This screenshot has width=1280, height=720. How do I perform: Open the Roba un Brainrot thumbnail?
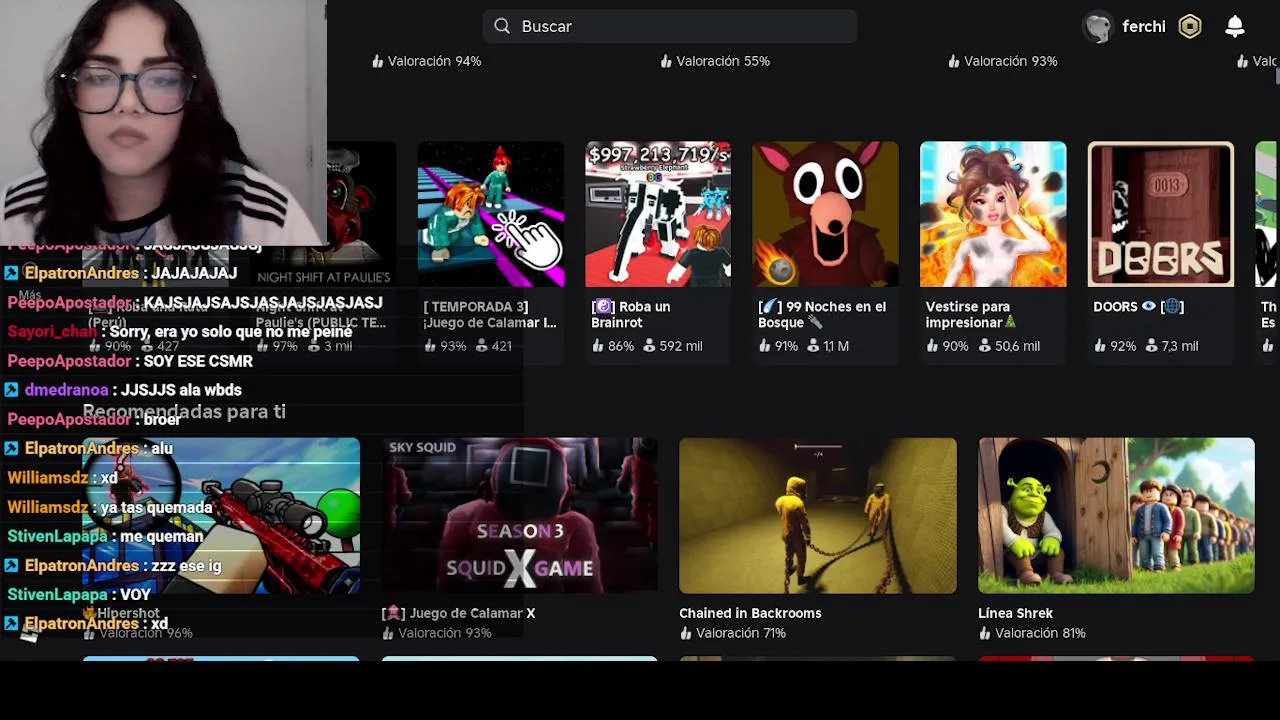[658, 214]
